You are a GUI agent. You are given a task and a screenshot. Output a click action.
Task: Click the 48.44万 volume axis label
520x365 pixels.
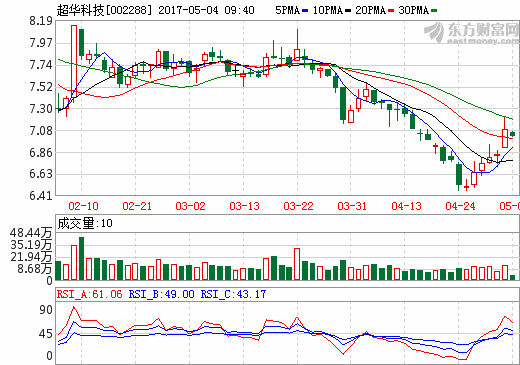(31, 233)
